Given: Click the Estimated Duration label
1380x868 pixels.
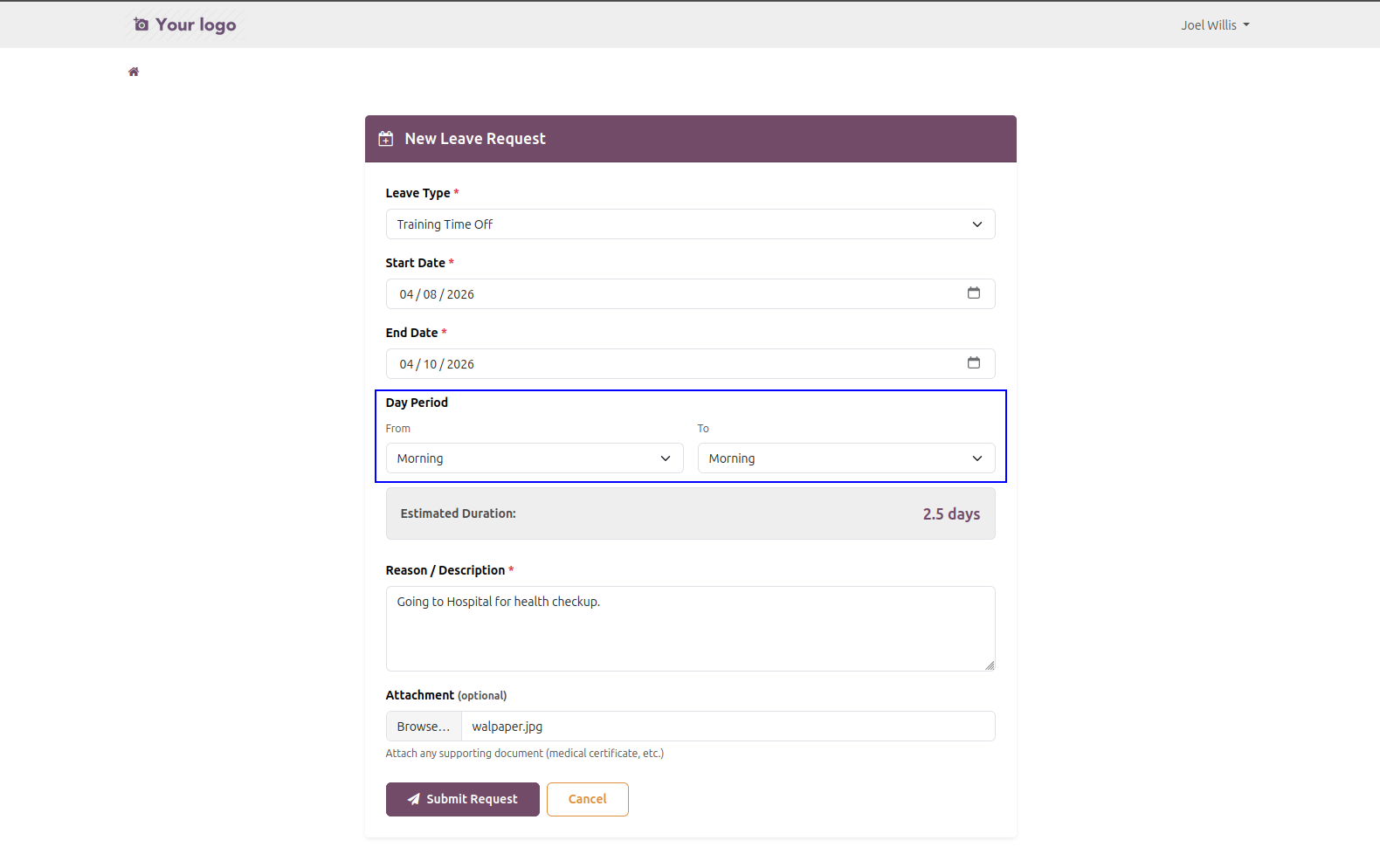Looking at the screenshot, I should pos(459,513).
